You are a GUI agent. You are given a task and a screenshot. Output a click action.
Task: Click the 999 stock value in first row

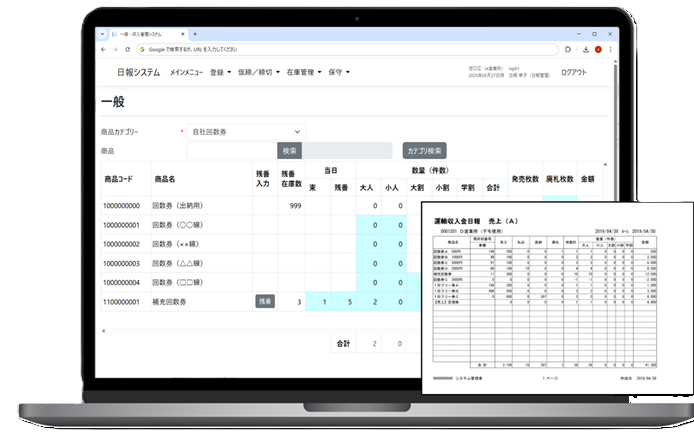pyautogui.click(x=295, y=206)
